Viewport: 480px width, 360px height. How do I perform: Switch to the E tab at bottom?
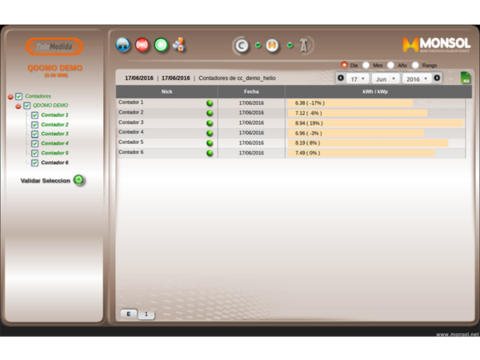click(x=128, y=314)
